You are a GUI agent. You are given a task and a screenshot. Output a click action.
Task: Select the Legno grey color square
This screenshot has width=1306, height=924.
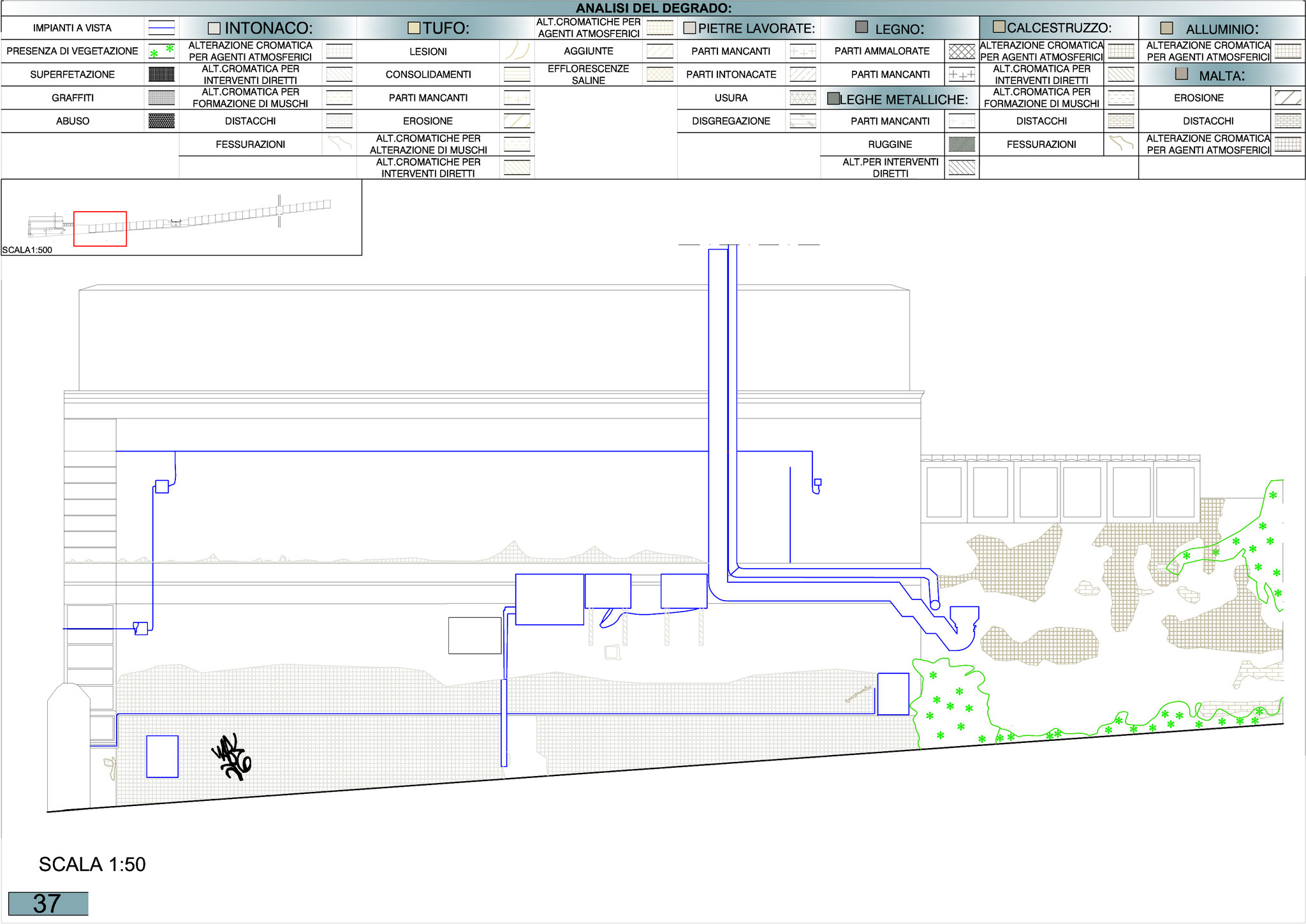click(x=862, y=27)
